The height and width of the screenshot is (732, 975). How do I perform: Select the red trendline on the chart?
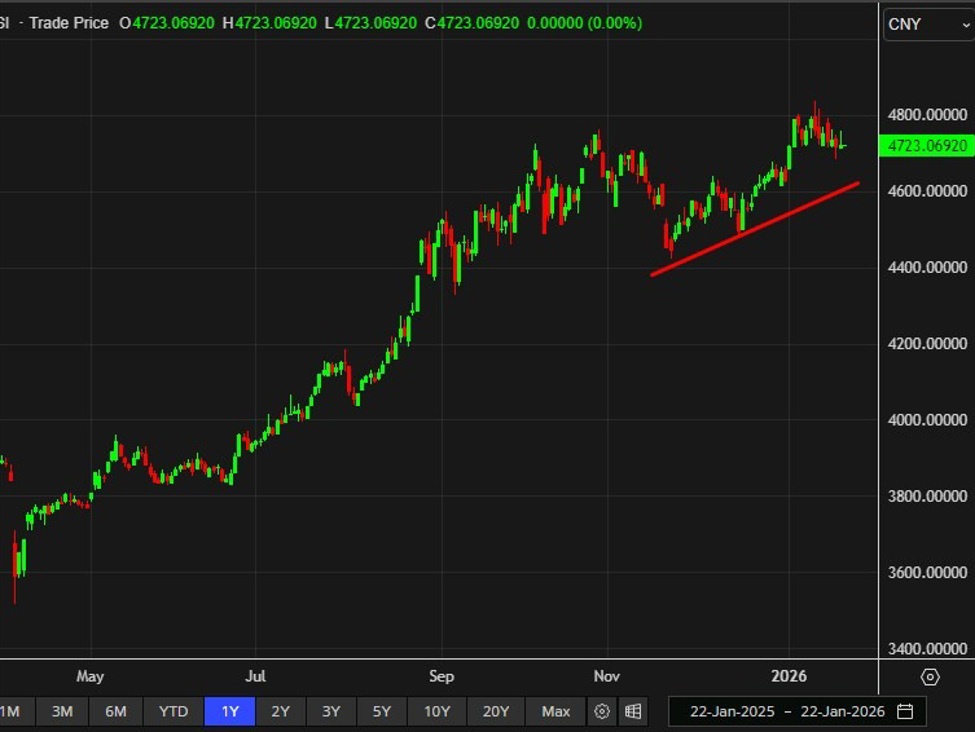(x=755, y=229)
